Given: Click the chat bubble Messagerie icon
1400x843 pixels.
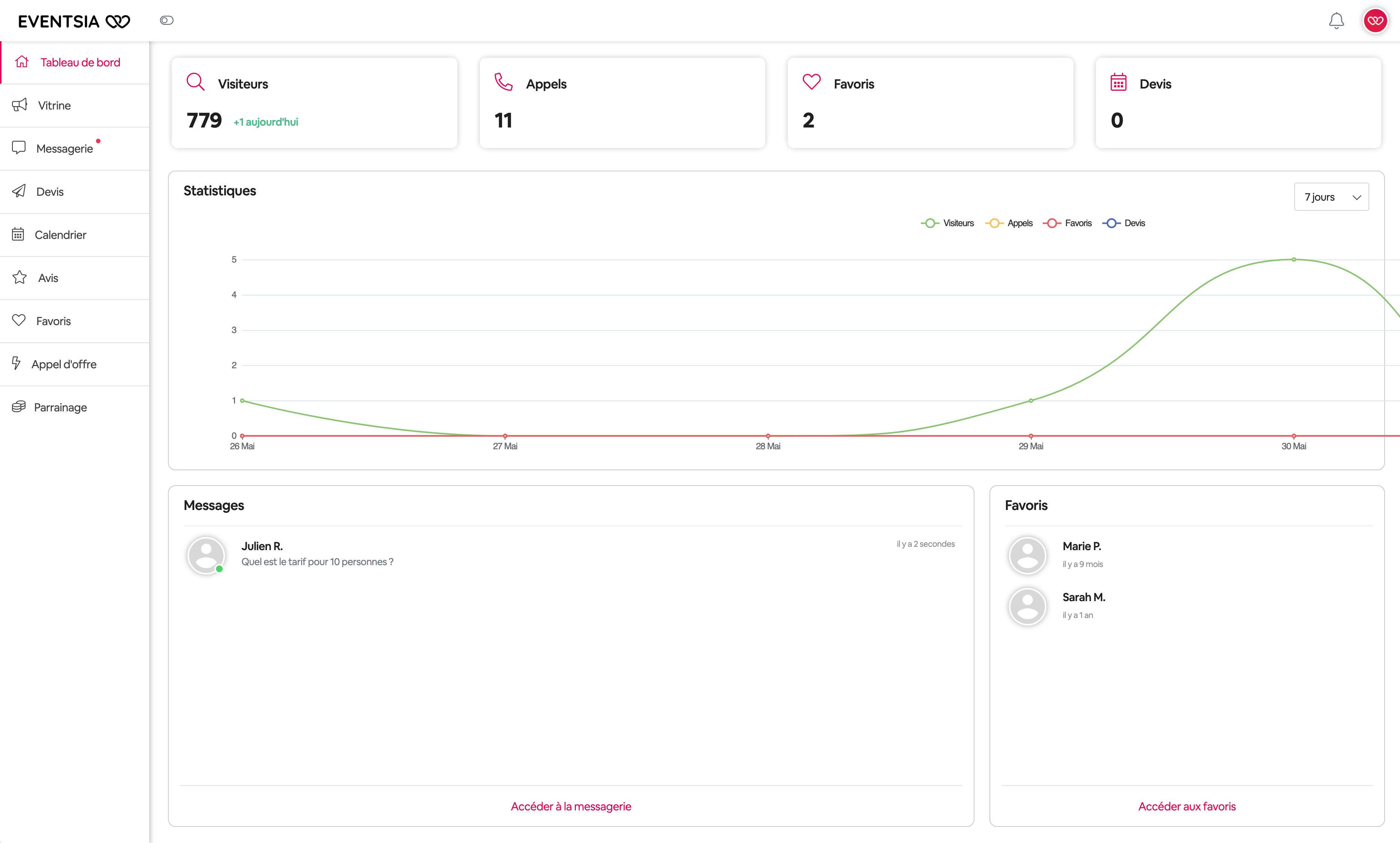Looking at the screenshot, I should click(19, 148).
